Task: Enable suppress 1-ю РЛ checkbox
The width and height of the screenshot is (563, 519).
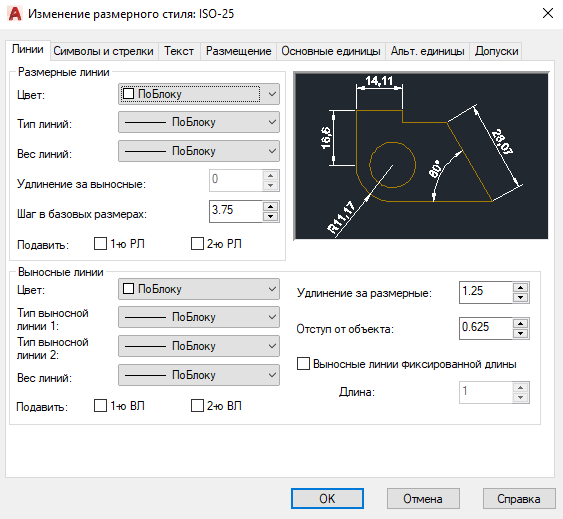Action: (x=100, y=244)
